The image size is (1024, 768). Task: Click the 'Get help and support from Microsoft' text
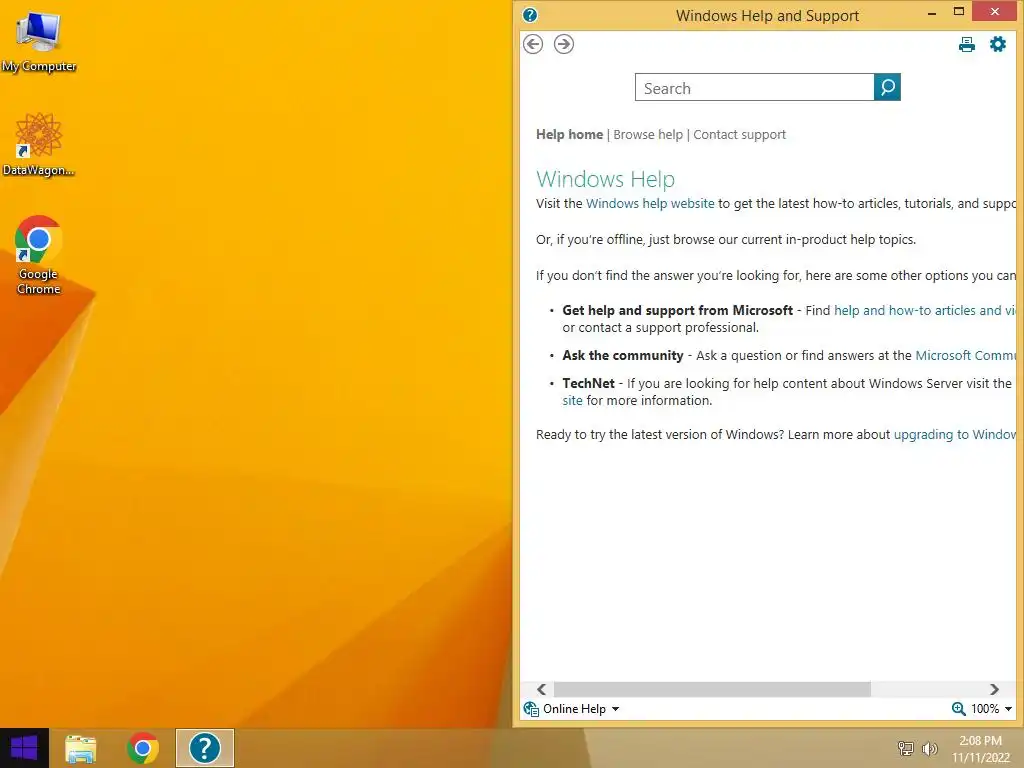coord(677,311)
